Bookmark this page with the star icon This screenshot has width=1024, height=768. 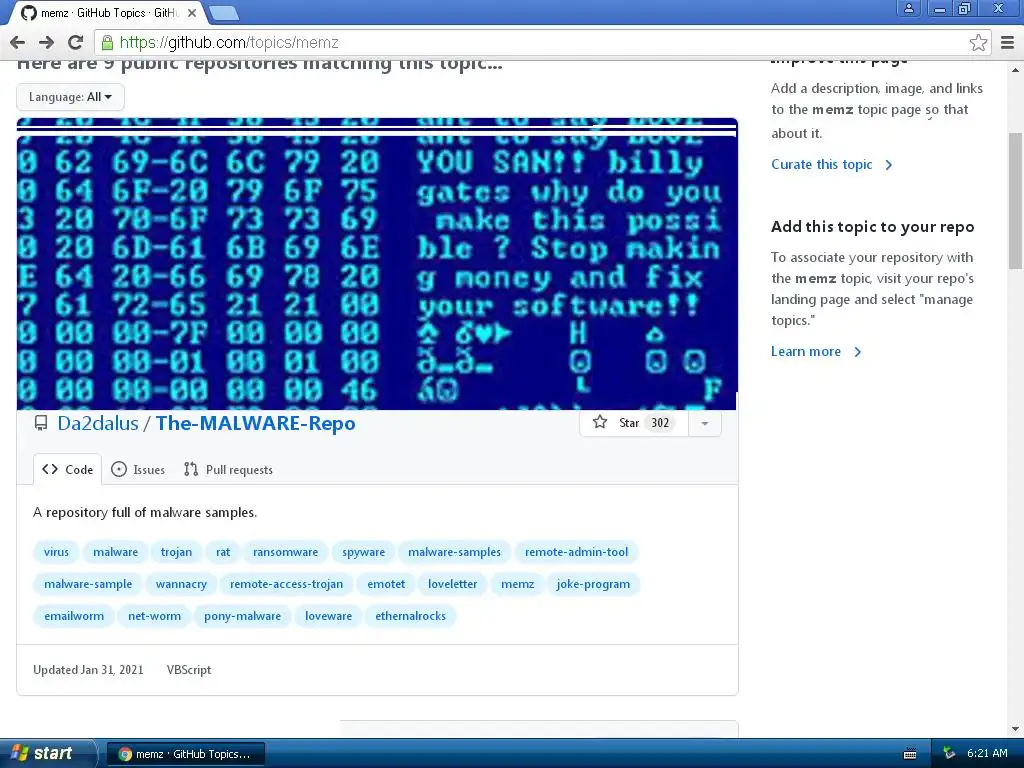pos(978,42)
